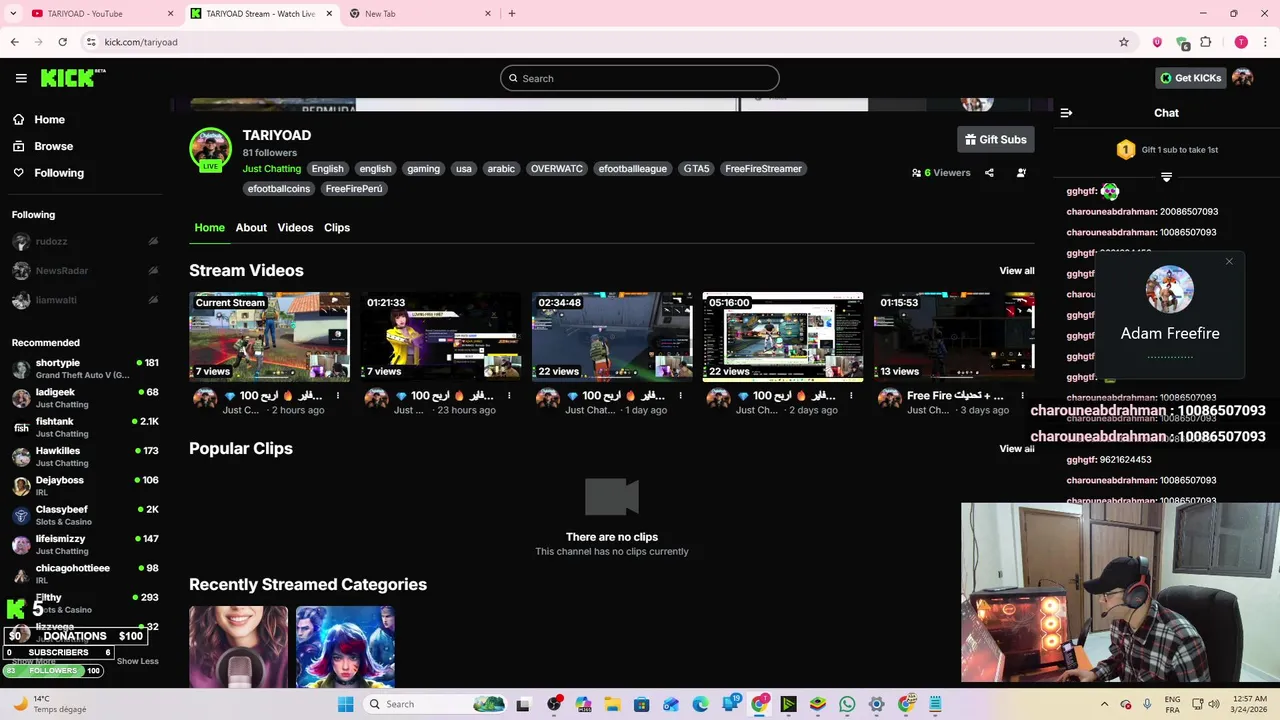1280x720 pixels.
Task: Open Classybeef recommended channel
Action: point(85,516)
